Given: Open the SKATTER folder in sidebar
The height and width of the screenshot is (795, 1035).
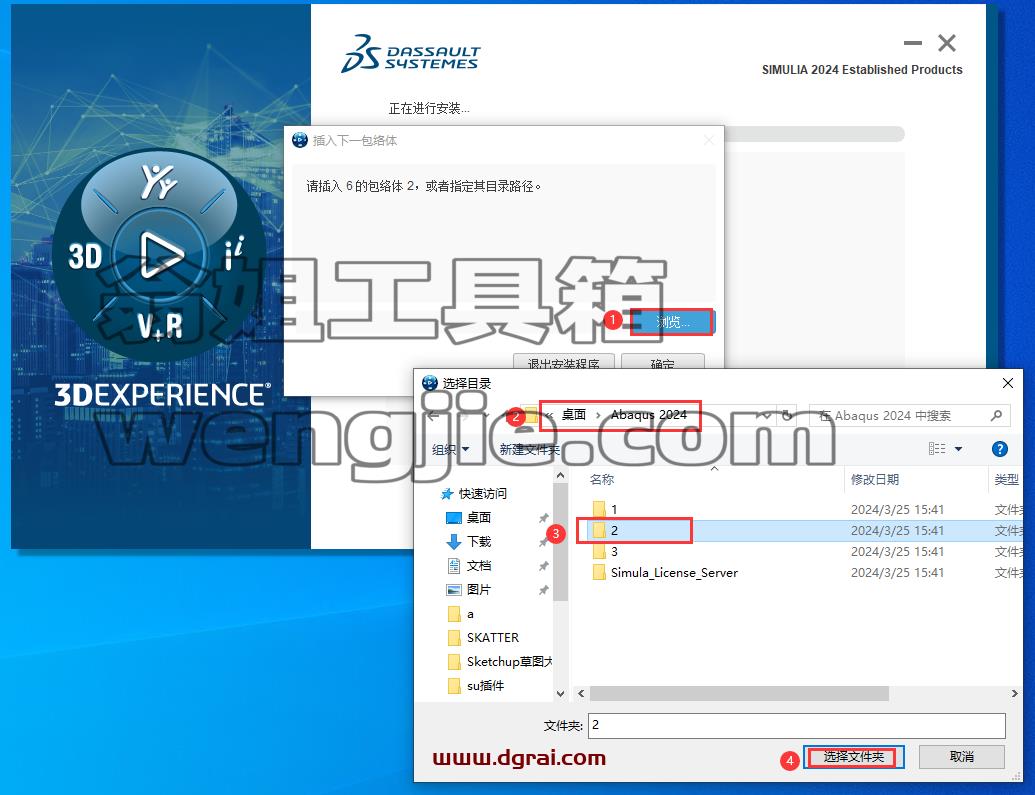Looking at the screenshot, I should [x=492, y=638].
